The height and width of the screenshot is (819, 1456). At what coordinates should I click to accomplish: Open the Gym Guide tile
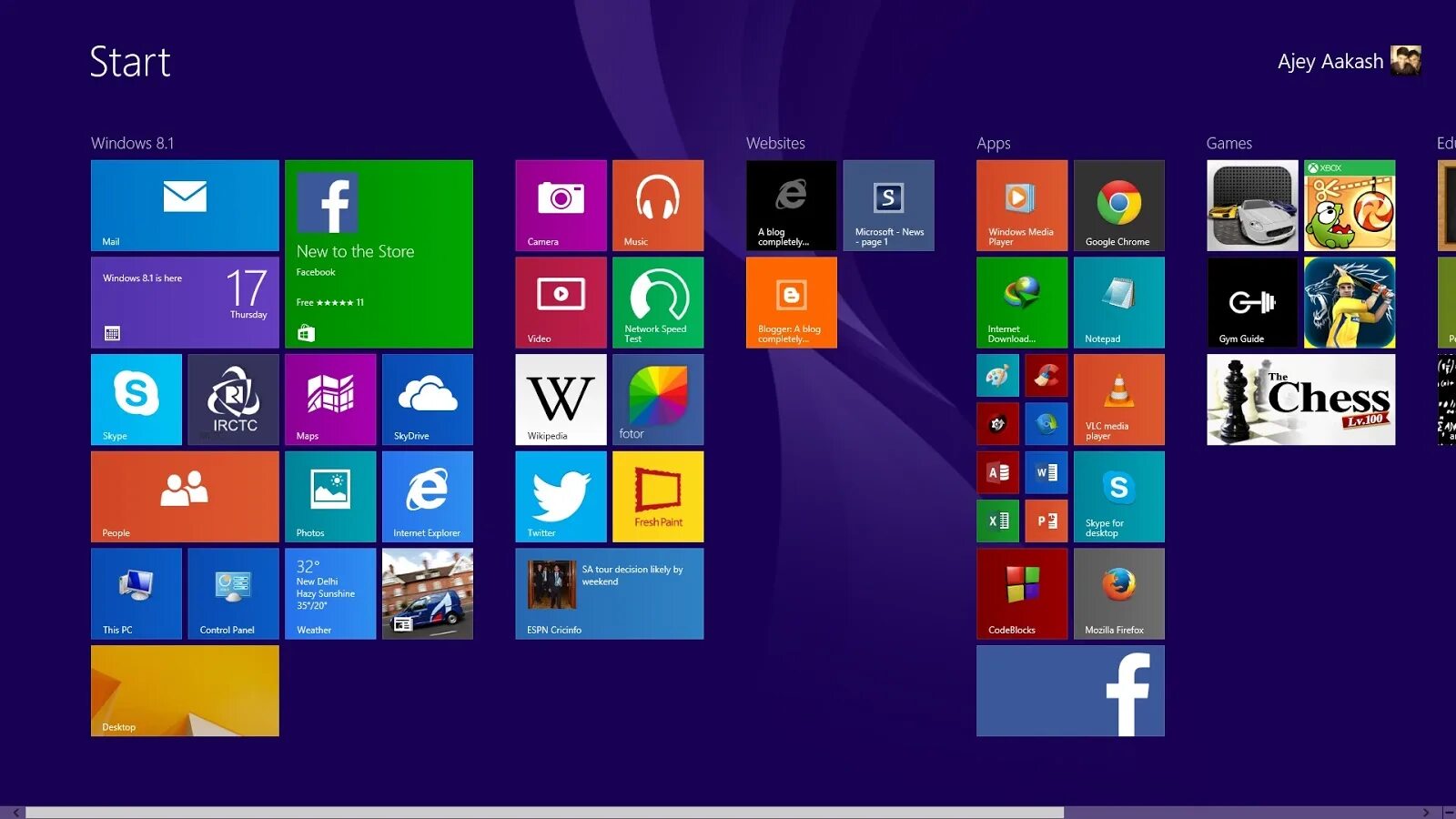[x=1252, y=302]
